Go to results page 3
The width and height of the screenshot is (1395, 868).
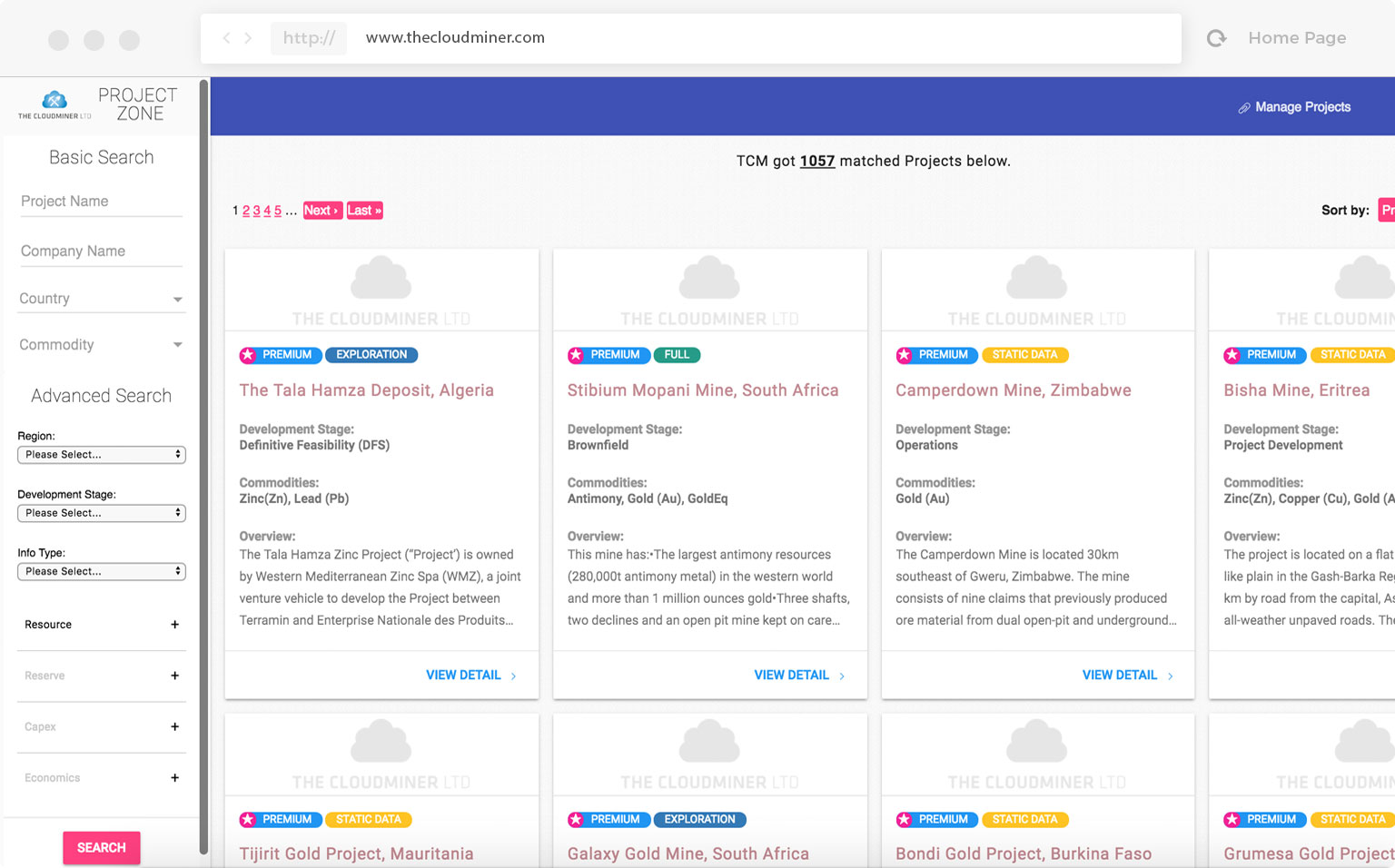[256, 211]
